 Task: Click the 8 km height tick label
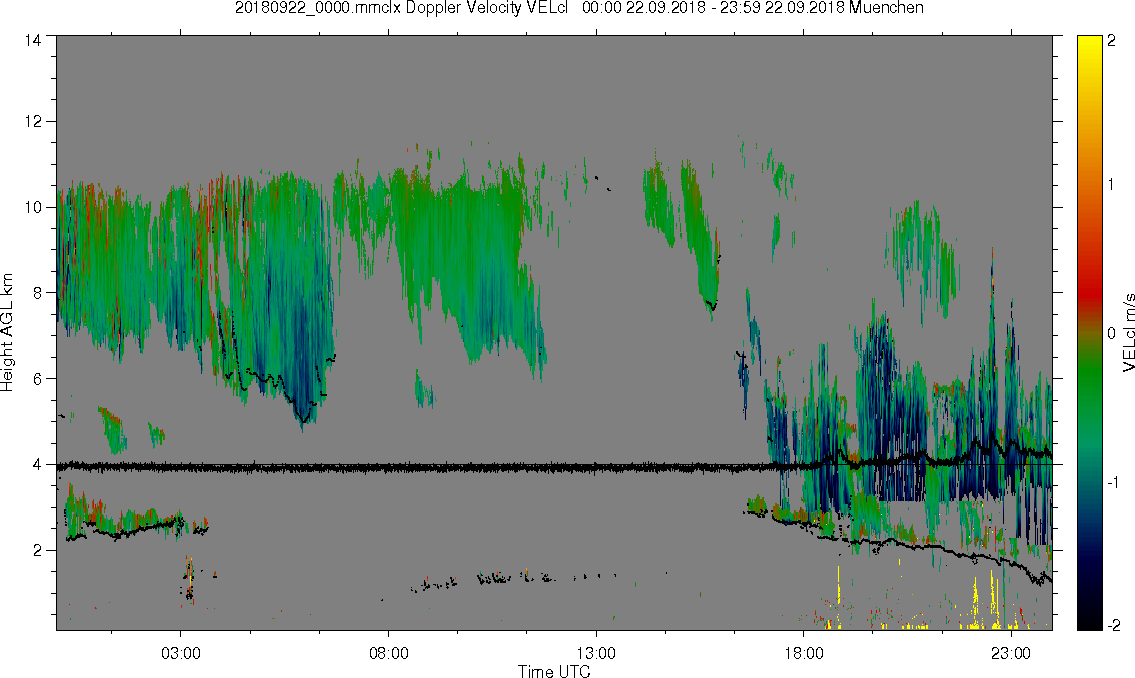[x=36, y=293]
